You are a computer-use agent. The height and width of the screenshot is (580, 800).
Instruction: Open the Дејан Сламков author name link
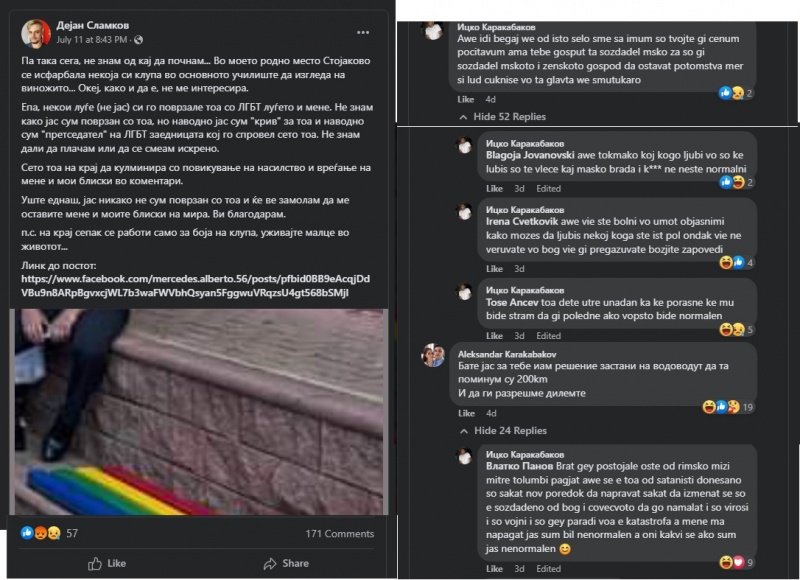click(x=92, y=25)
